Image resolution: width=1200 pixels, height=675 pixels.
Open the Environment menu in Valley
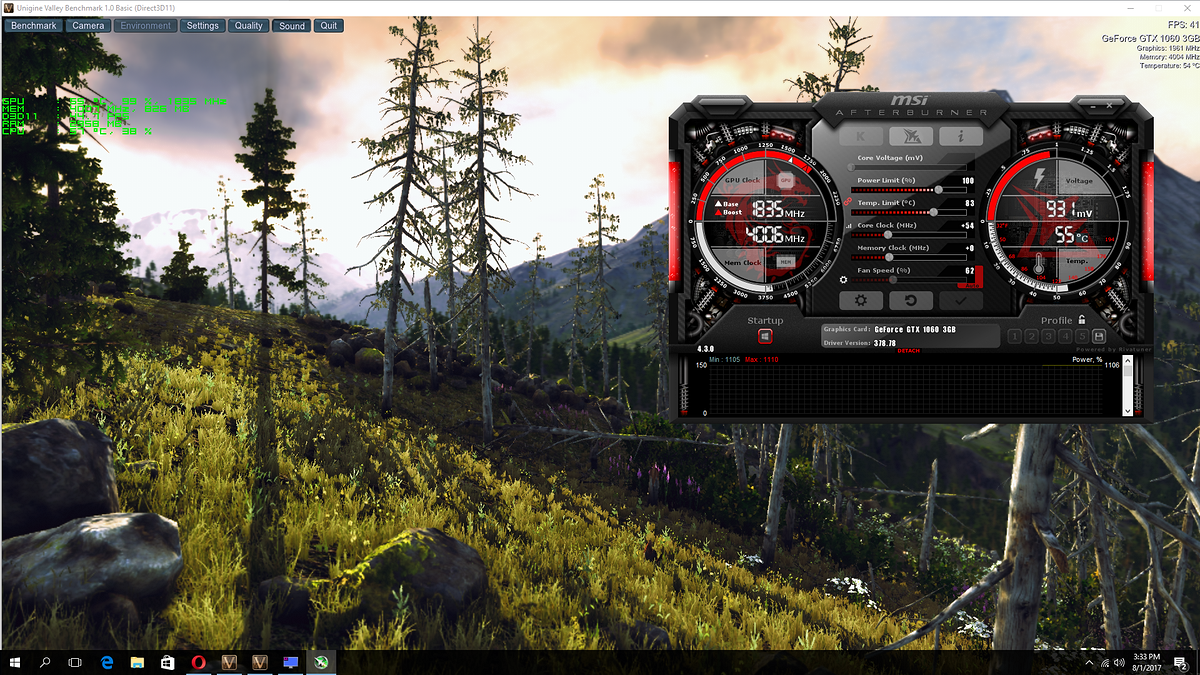(146, 26)
